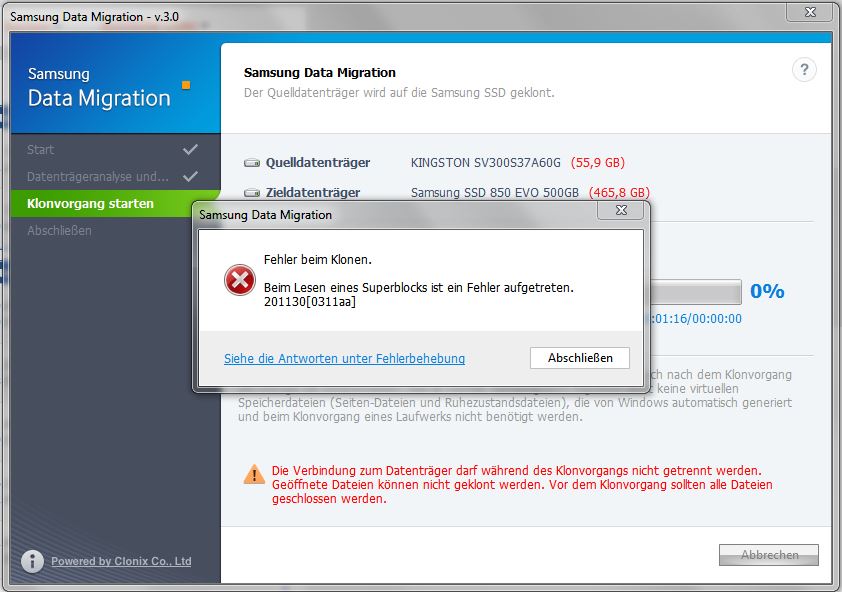Click the main window title Samsung Data Migration - v.3.0
Viewport: 842px width, 592px height.
[95, 17]
